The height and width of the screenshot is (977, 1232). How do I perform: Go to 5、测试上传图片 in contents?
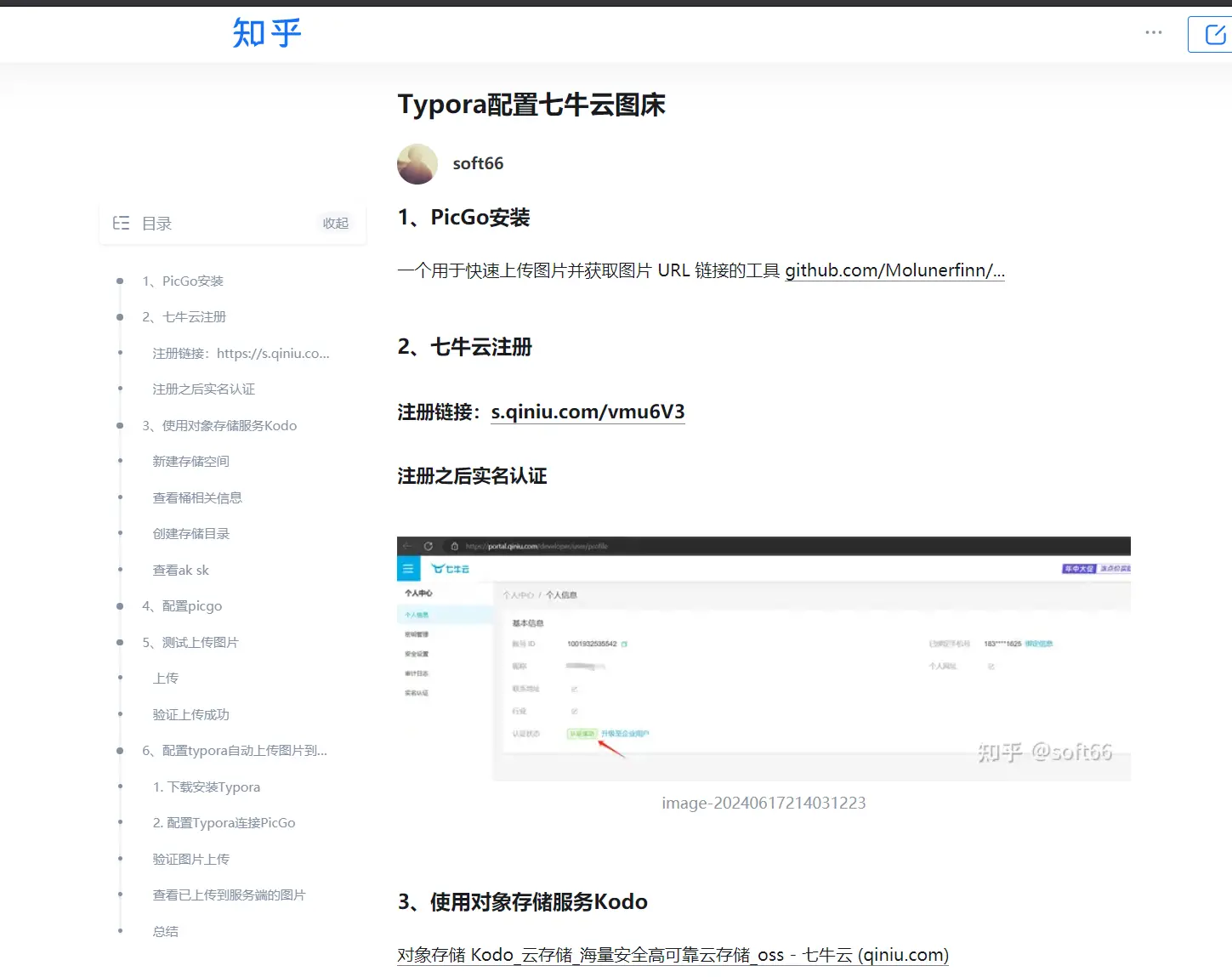click(190, 643)
